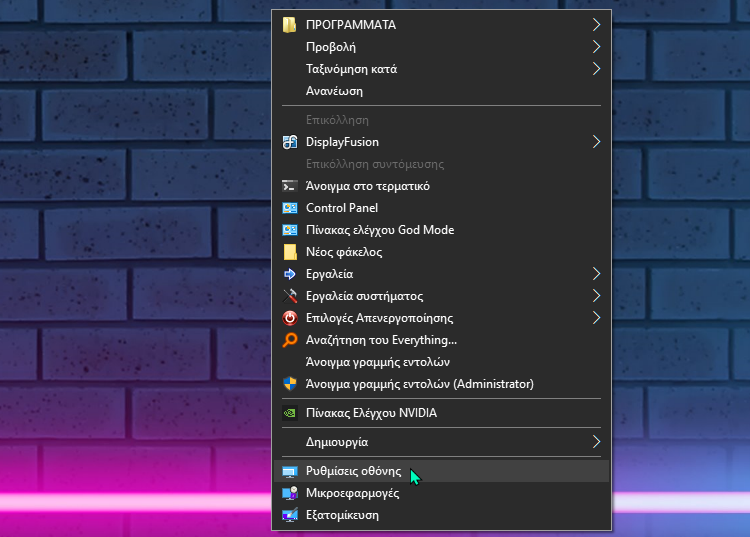Click Αναζήτηση του Everything... text
This screenshot has height=537, width=750.
click(x=381, y=340)
